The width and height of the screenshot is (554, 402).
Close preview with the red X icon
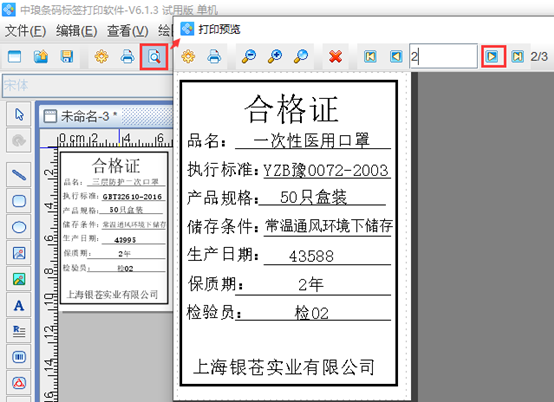tap(335, 56)
